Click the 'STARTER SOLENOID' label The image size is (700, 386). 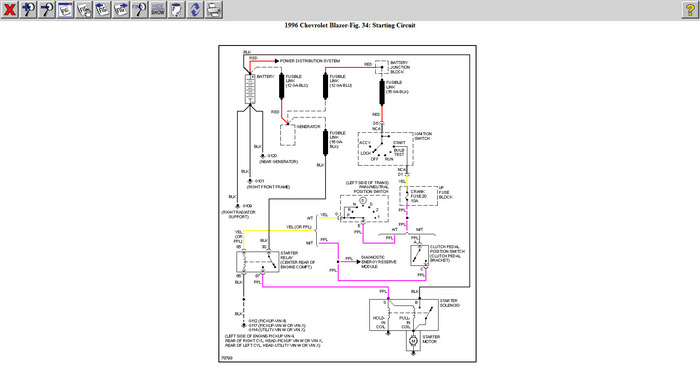pos(450,303)
